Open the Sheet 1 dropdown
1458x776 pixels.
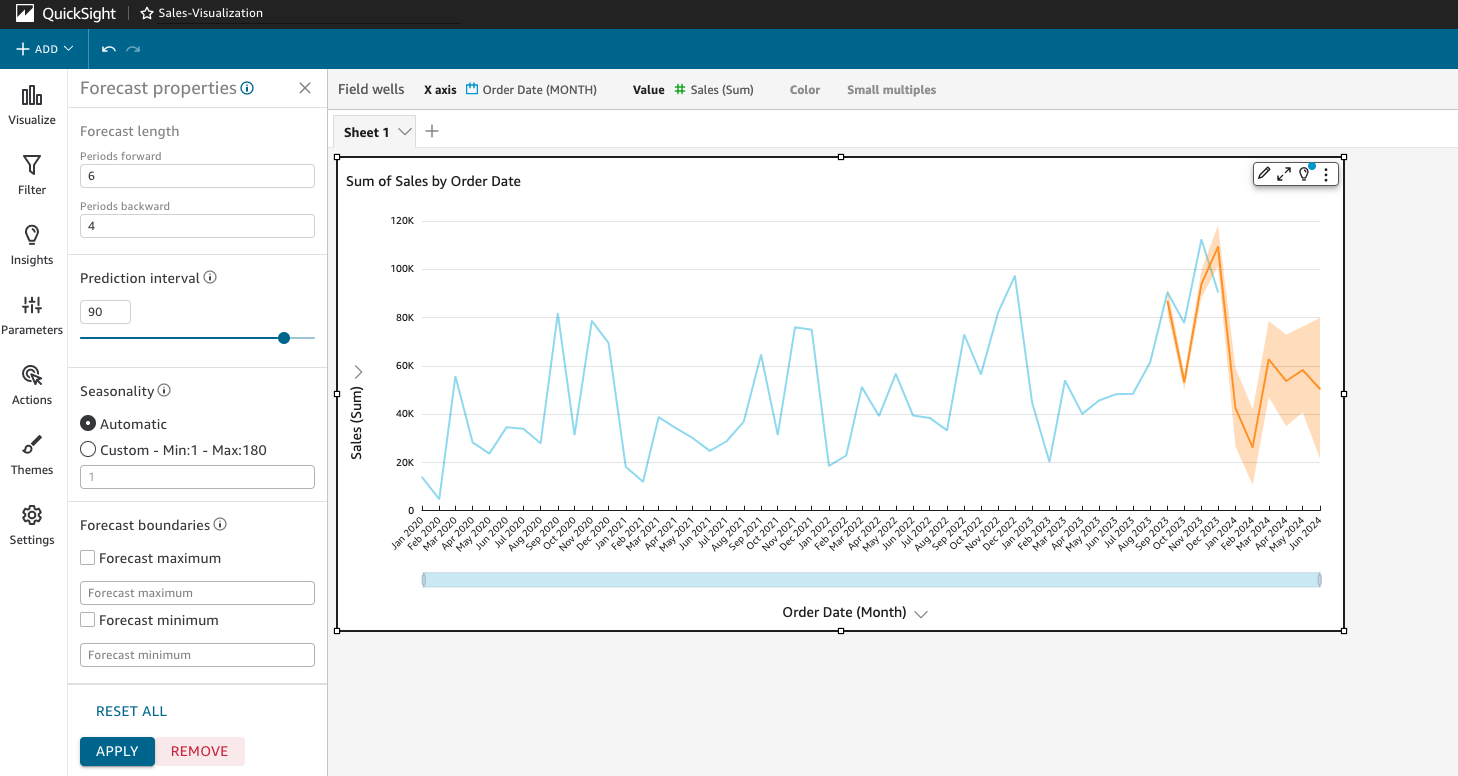click(x=403, y=131)
